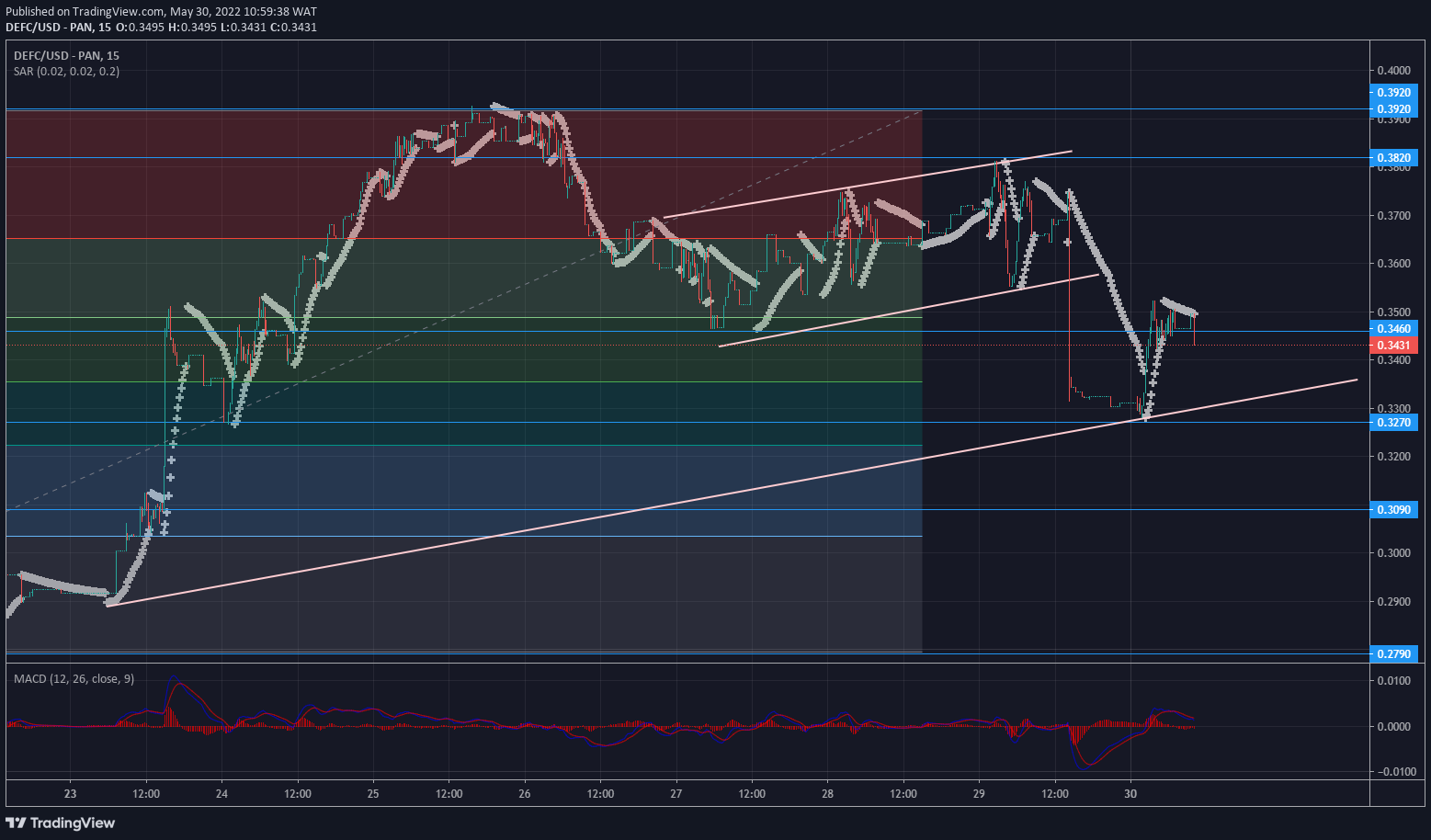Click the TradingView logo at bottom left
1431x840 pixels.
pyautogui.click(x=61, y=823)
